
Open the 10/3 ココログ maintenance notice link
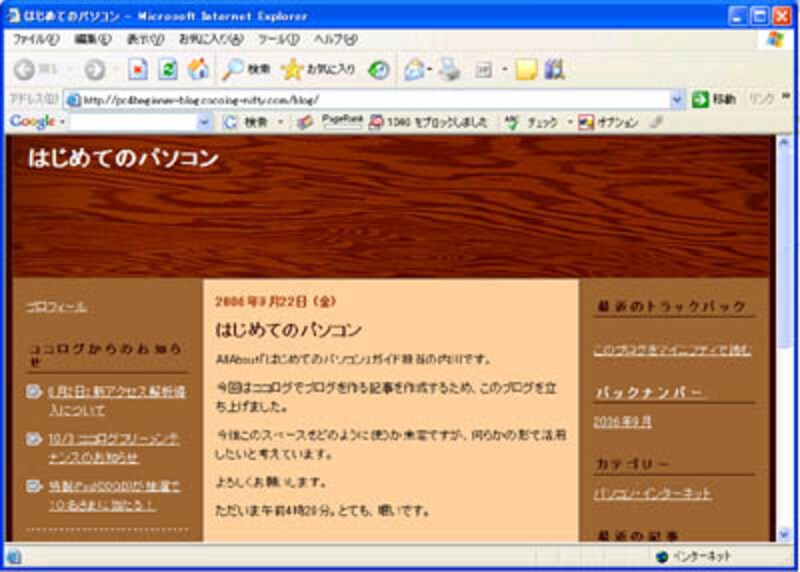[x=114, y=448]
